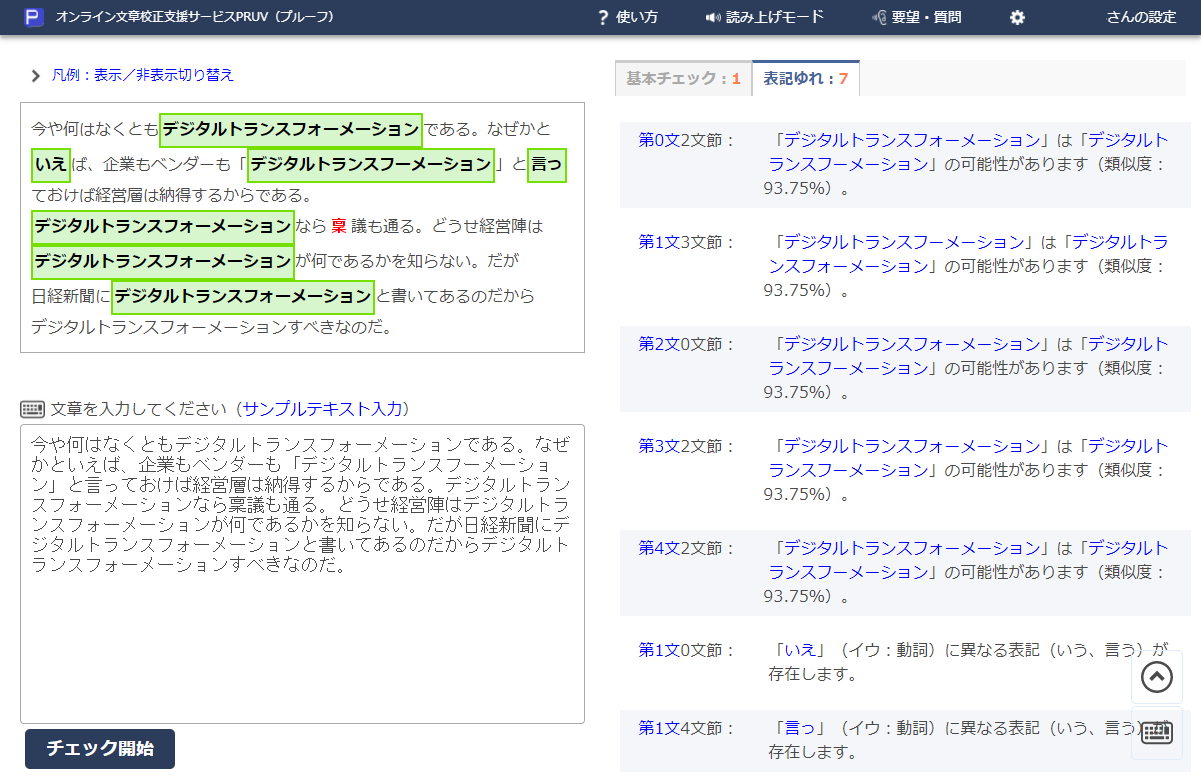Viewport: 1201px width, 776px height.
Task: Select the 表記ゆれ tab
Action: pyautogui.click(x=805, y=78)
